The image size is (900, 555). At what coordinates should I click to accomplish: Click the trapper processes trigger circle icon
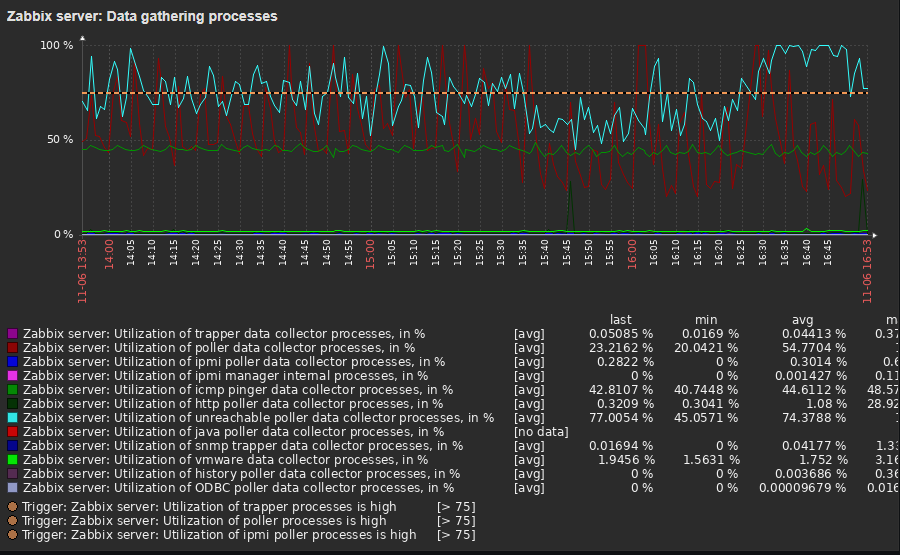tap(12, 507)
